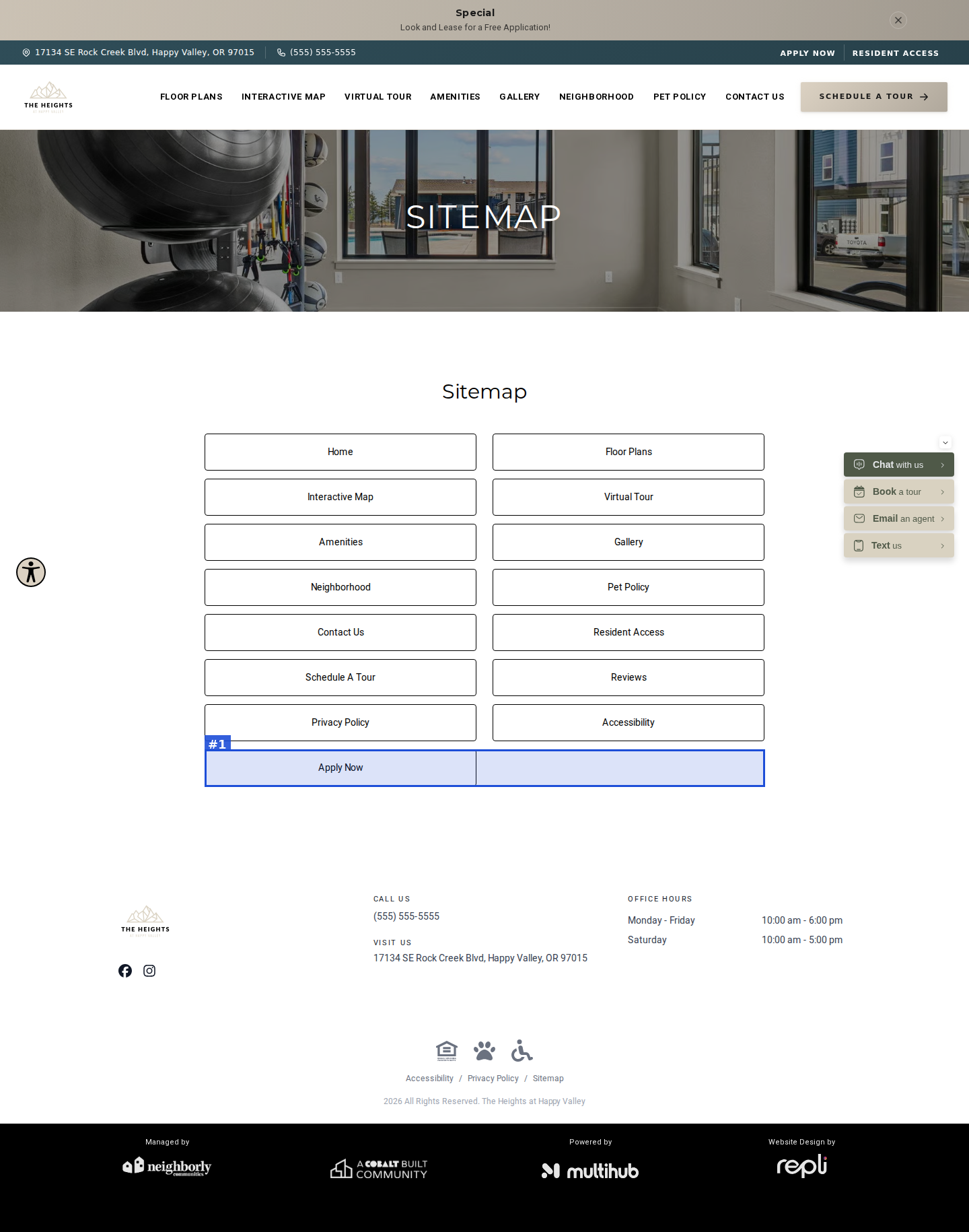This screenshot has height=1232, width=969.
Task: Open the Instagram profile icon
Action: coord(149,971)
